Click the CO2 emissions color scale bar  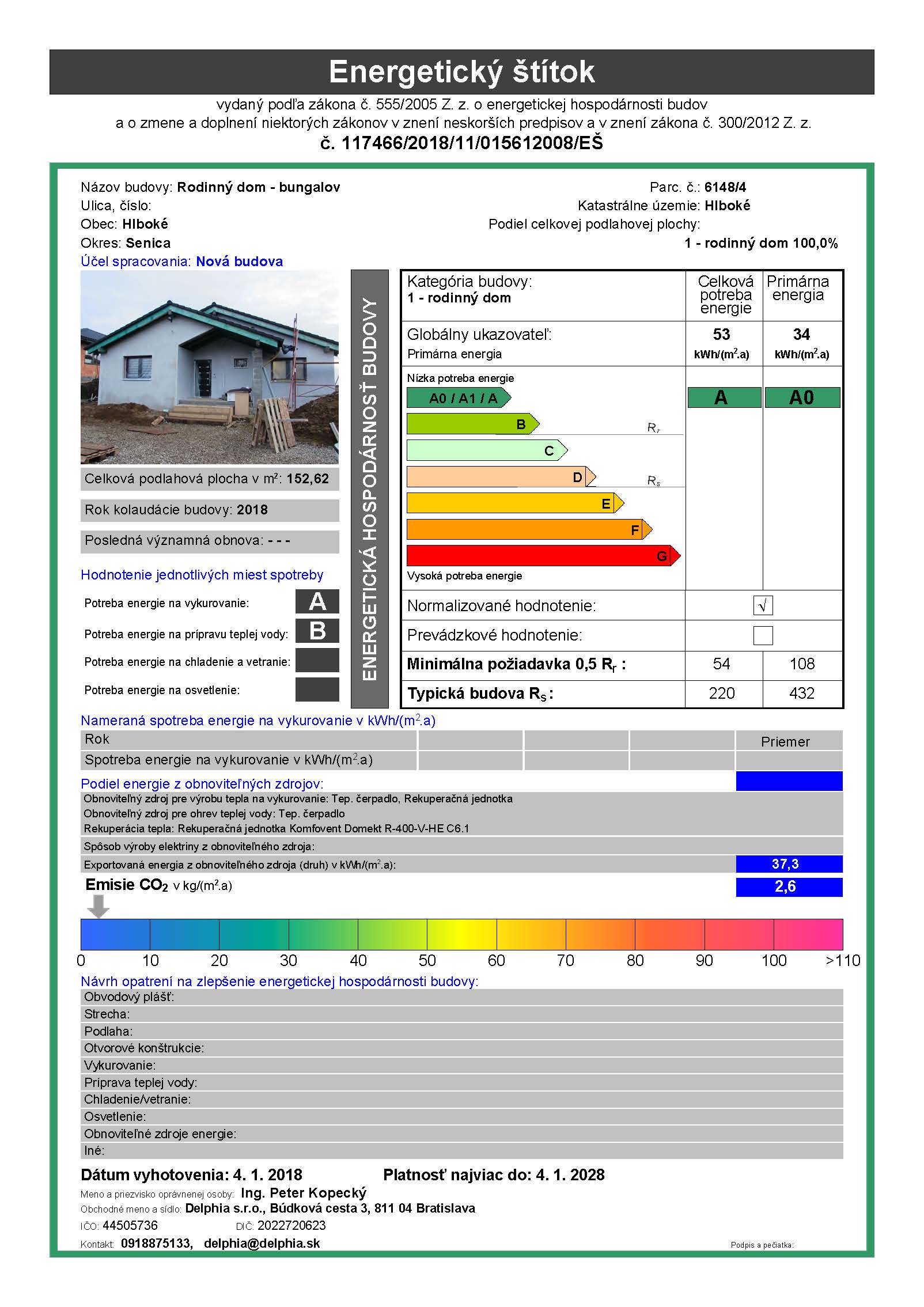point(461,934)
